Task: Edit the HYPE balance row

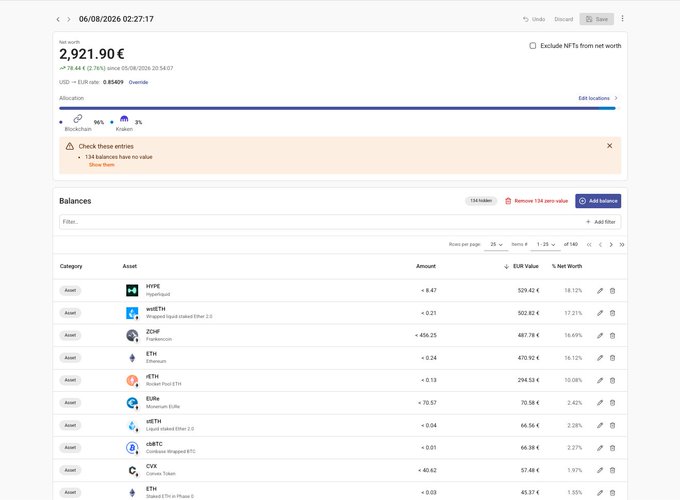Action: pos(600,291)
